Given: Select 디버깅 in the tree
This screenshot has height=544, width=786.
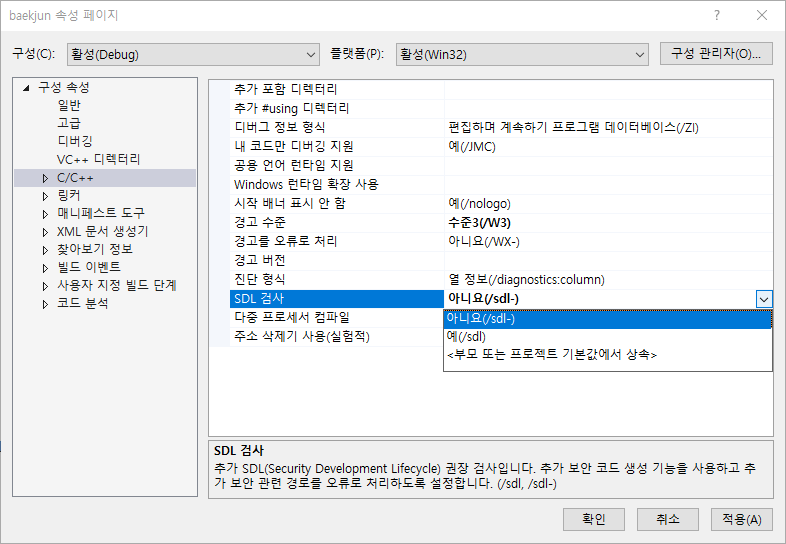Looking at the screenshot, I should 75,141.
